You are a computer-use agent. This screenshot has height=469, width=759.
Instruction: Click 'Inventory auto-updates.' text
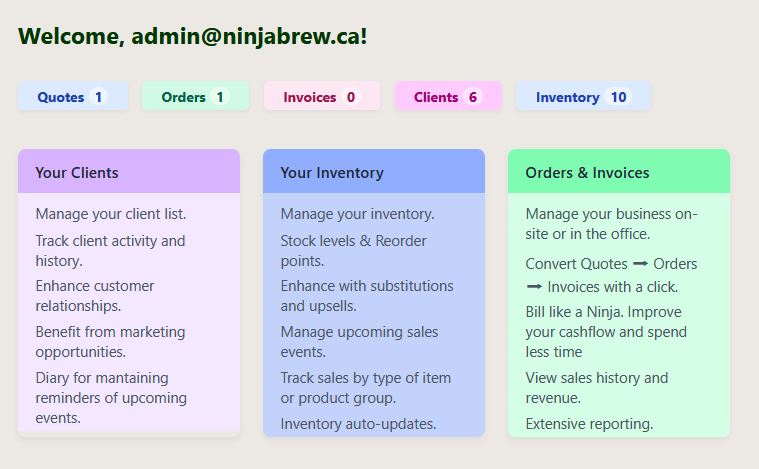click(358, 424)
